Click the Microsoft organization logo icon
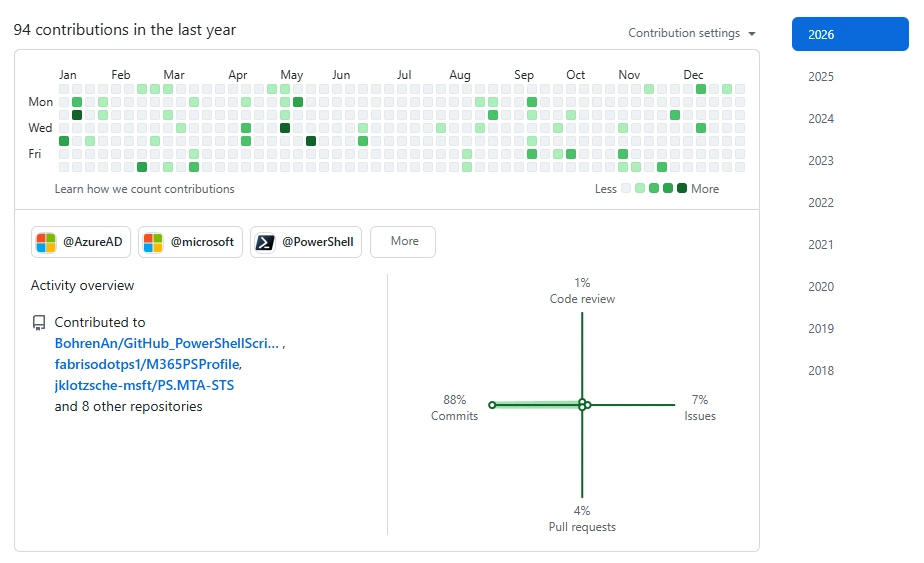Screen dimensions: 924x563 [x=153, y=242]
